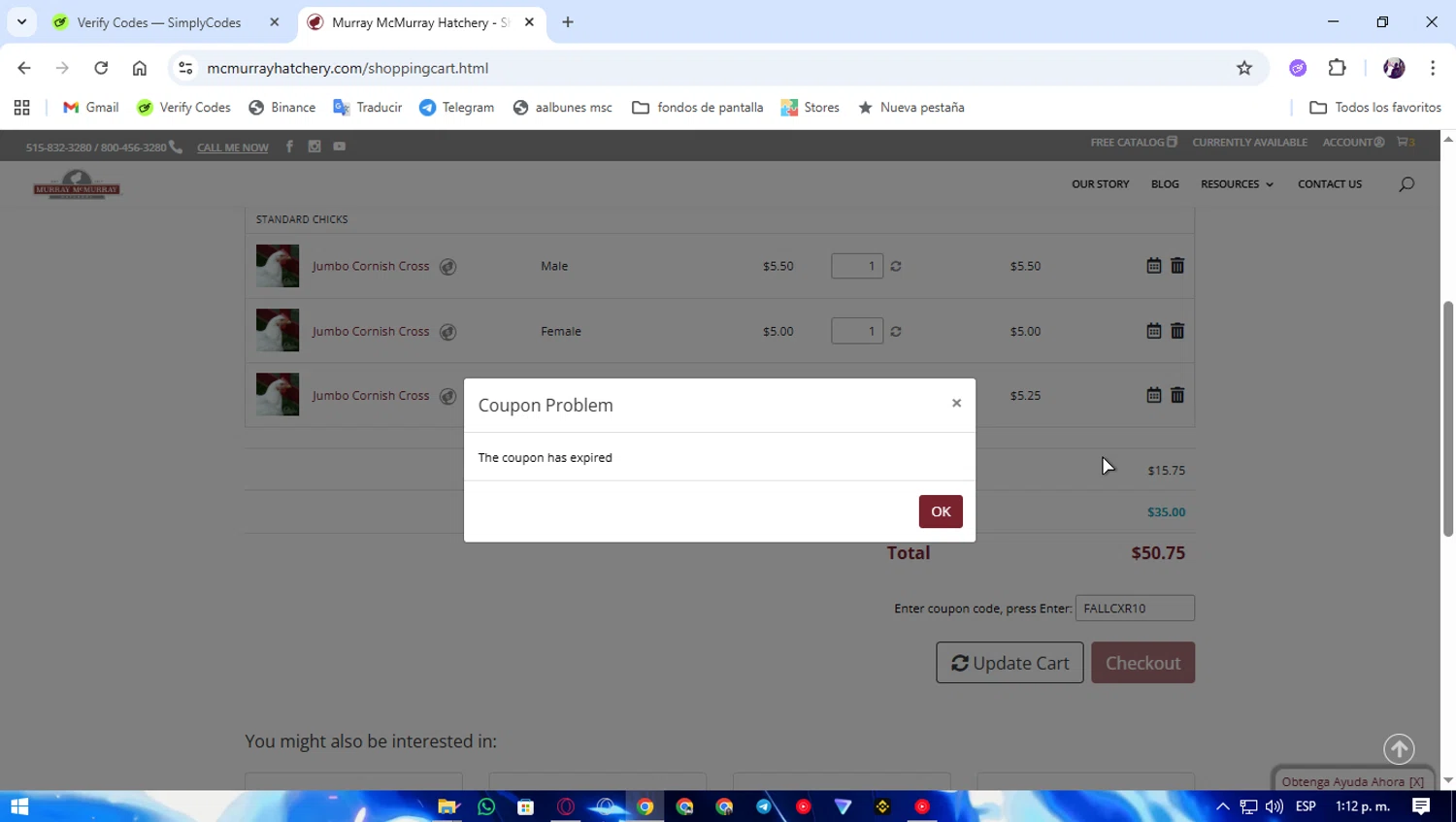Edit the Female row quantity field

coord(857,331)
